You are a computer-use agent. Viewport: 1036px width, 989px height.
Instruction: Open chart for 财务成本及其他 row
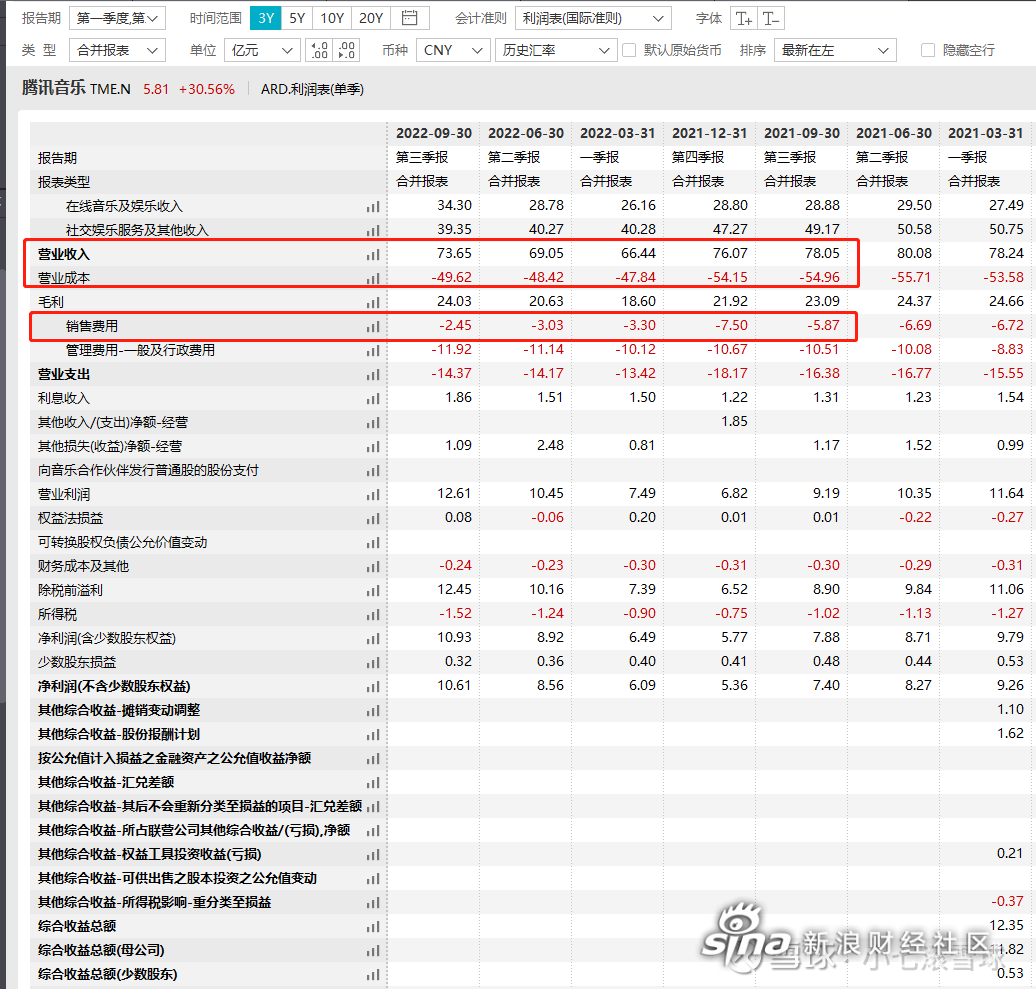[373, 566]
